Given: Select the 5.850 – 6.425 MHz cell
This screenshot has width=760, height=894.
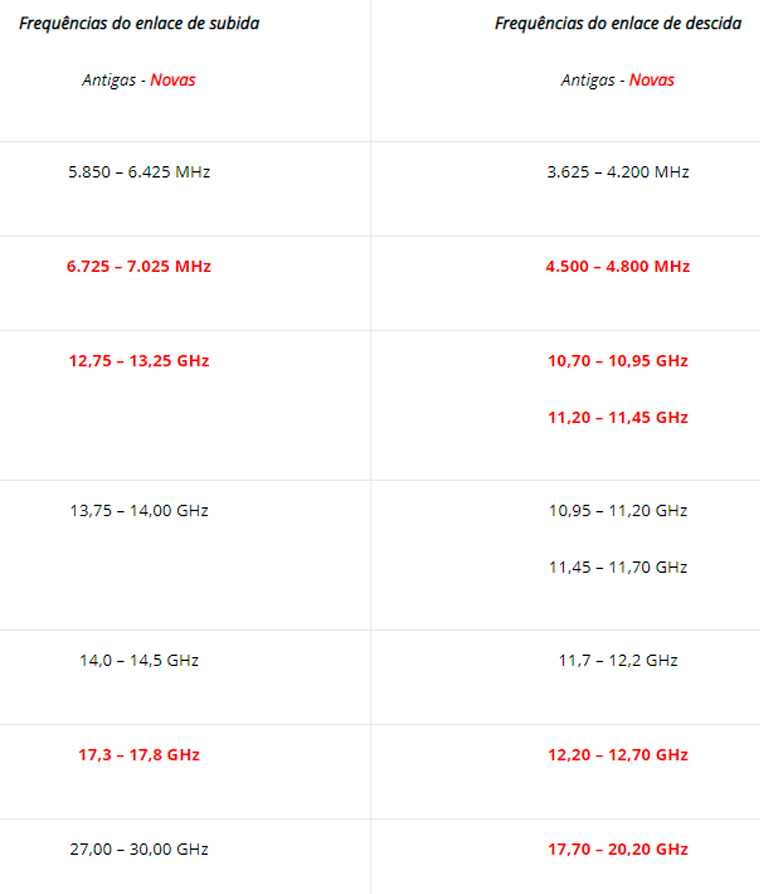Looking at the screenshot, I should pyautogui.click(x=139, y=172).
